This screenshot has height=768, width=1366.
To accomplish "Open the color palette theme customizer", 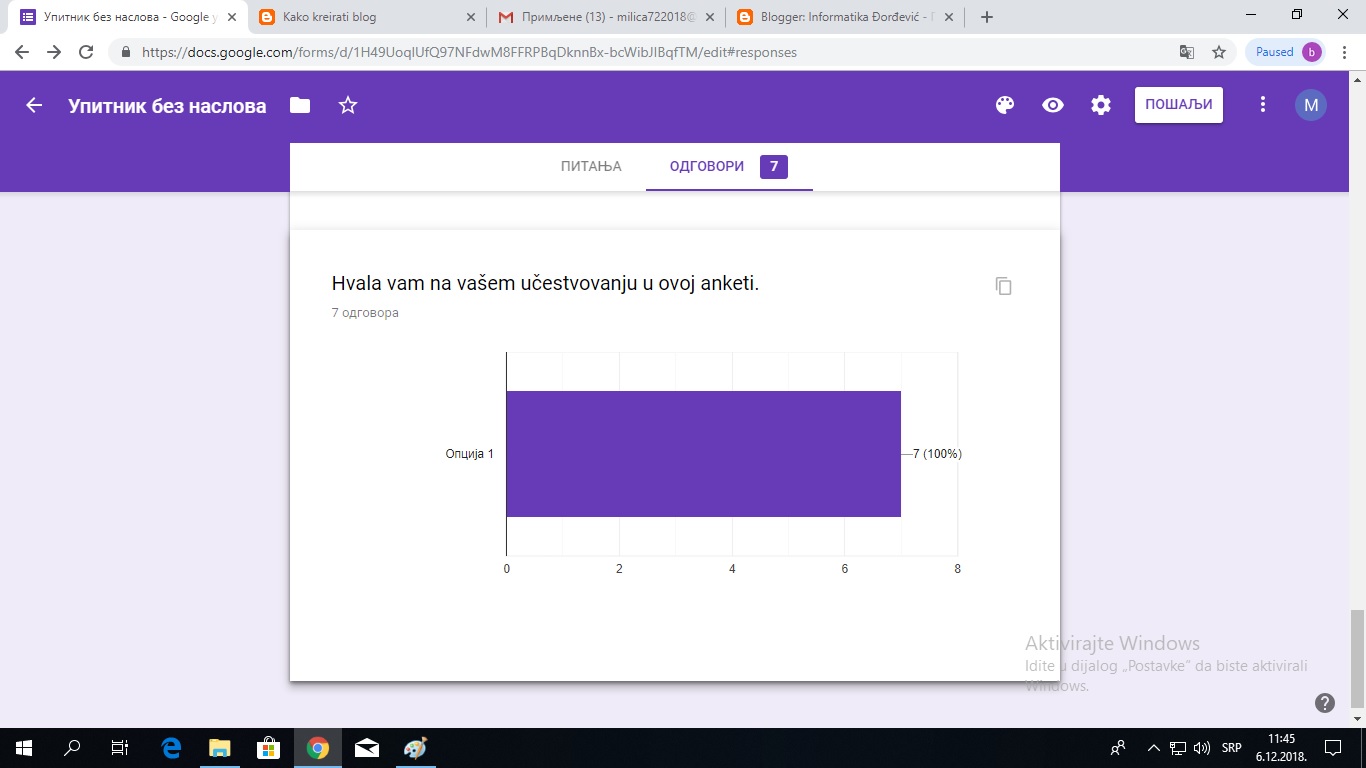I will [1003, 104].
